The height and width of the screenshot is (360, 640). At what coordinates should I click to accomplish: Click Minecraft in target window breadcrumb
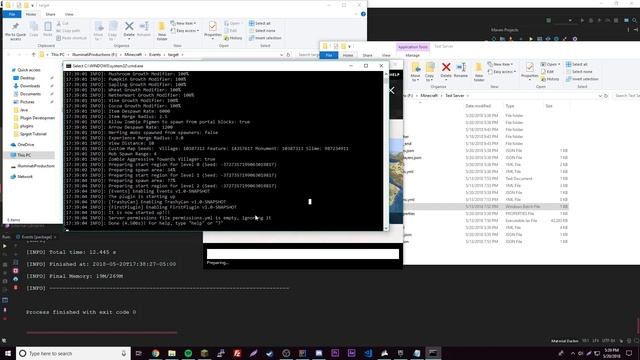pos(133,54)
